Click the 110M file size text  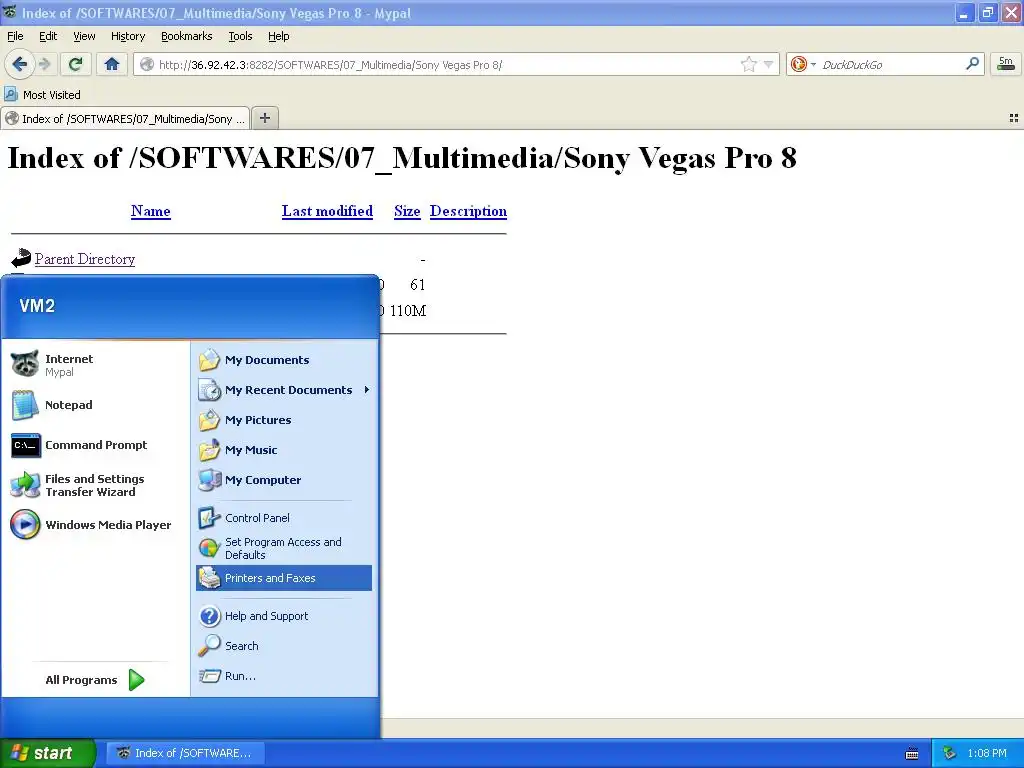coord(408,311)
